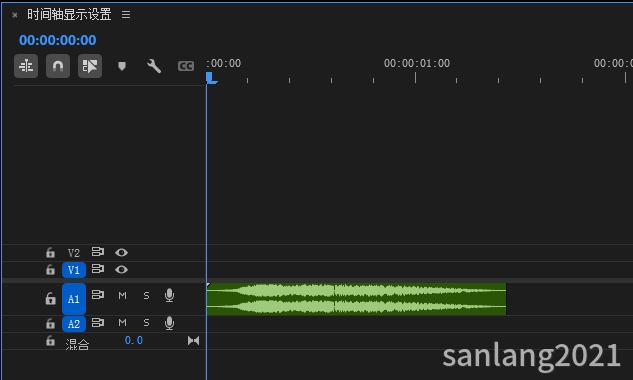Image resolution: width=633 pixels, height=380 pixels.
Task: Toggle lock on track V2
Action: (x=50, y=252)
